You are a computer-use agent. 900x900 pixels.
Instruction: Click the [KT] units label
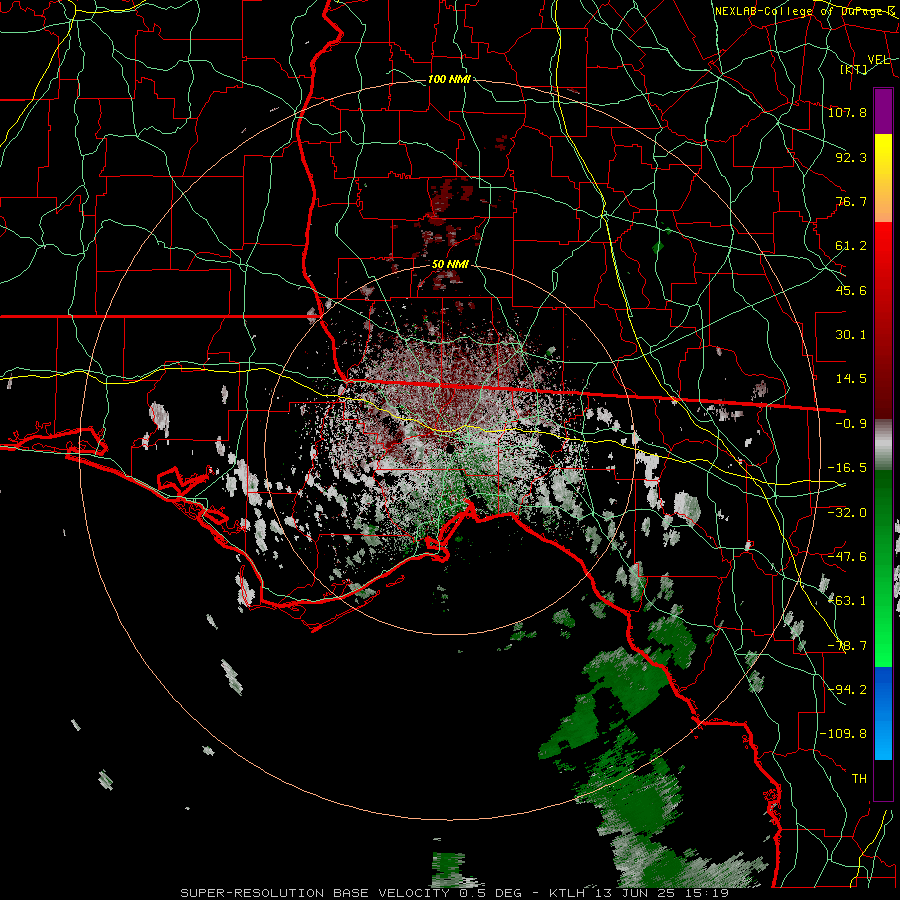pos(854,69)
